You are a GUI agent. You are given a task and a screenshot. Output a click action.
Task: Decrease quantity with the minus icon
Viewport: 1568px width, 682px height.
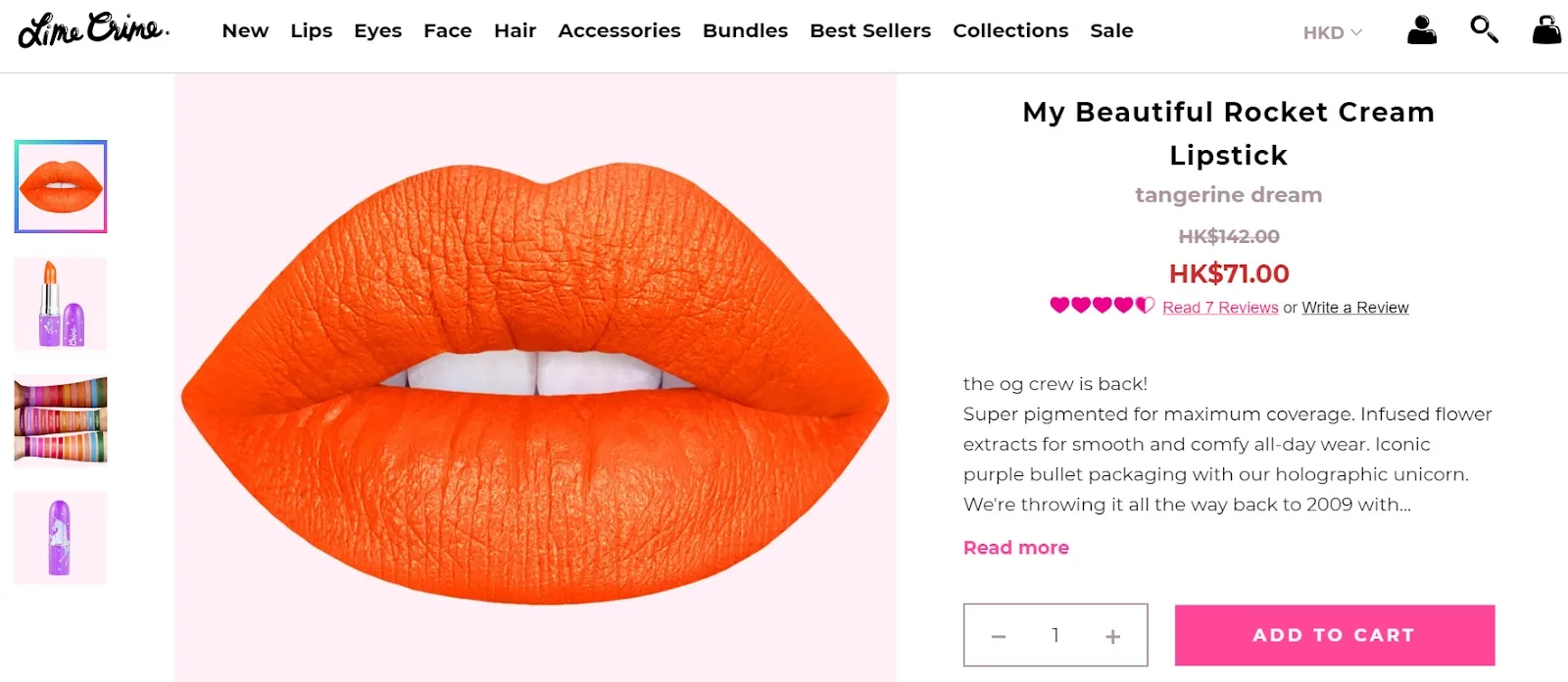pos(999,637)
